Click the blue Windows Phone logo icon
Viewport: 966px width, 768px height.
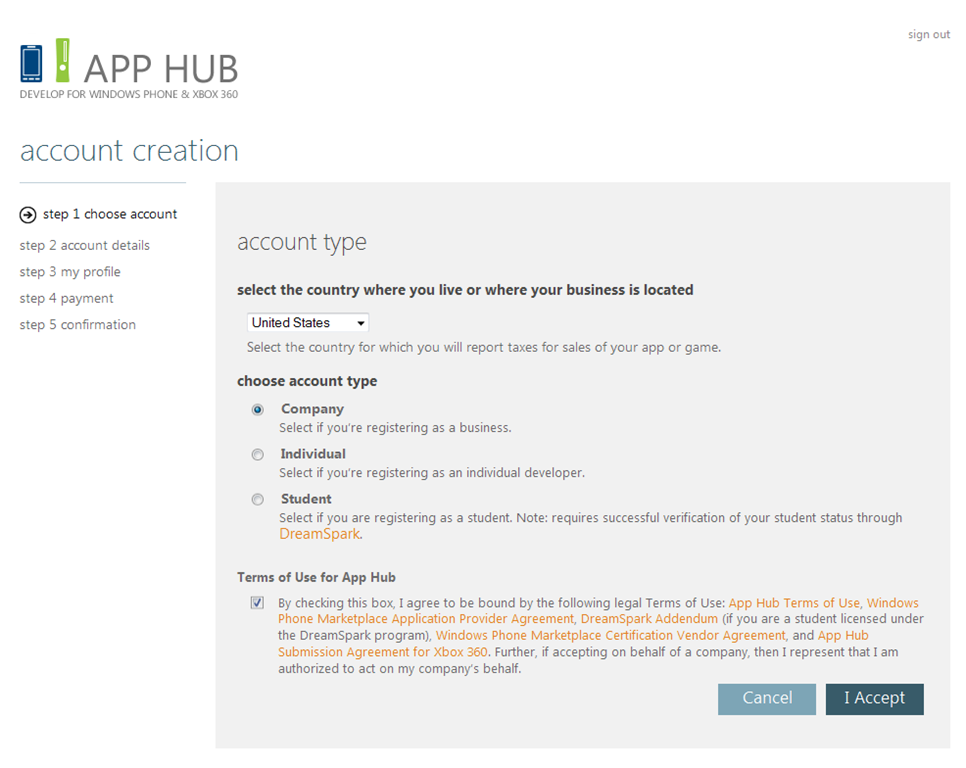(31, 63)
